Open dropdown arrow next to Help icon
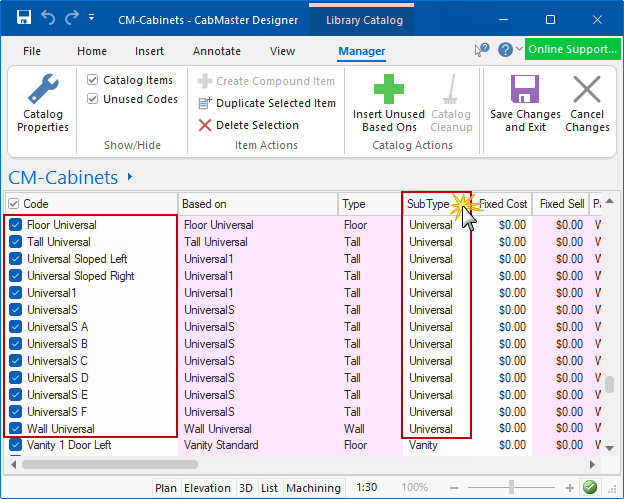This screenshot has width=624, height=499. [x=519, y=49]
